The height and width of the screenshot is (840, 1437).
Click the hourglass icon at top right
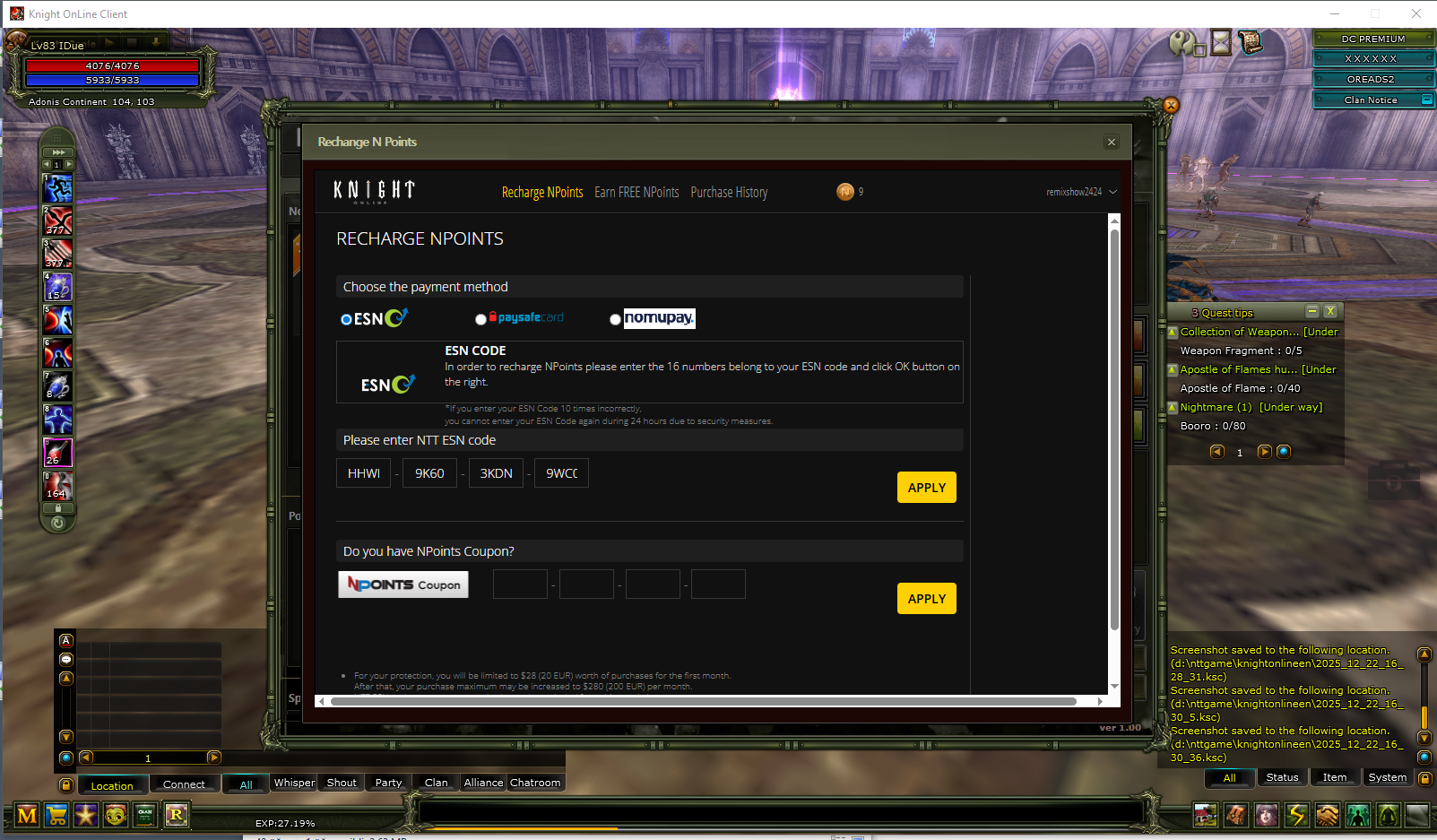coord(1221,42)
